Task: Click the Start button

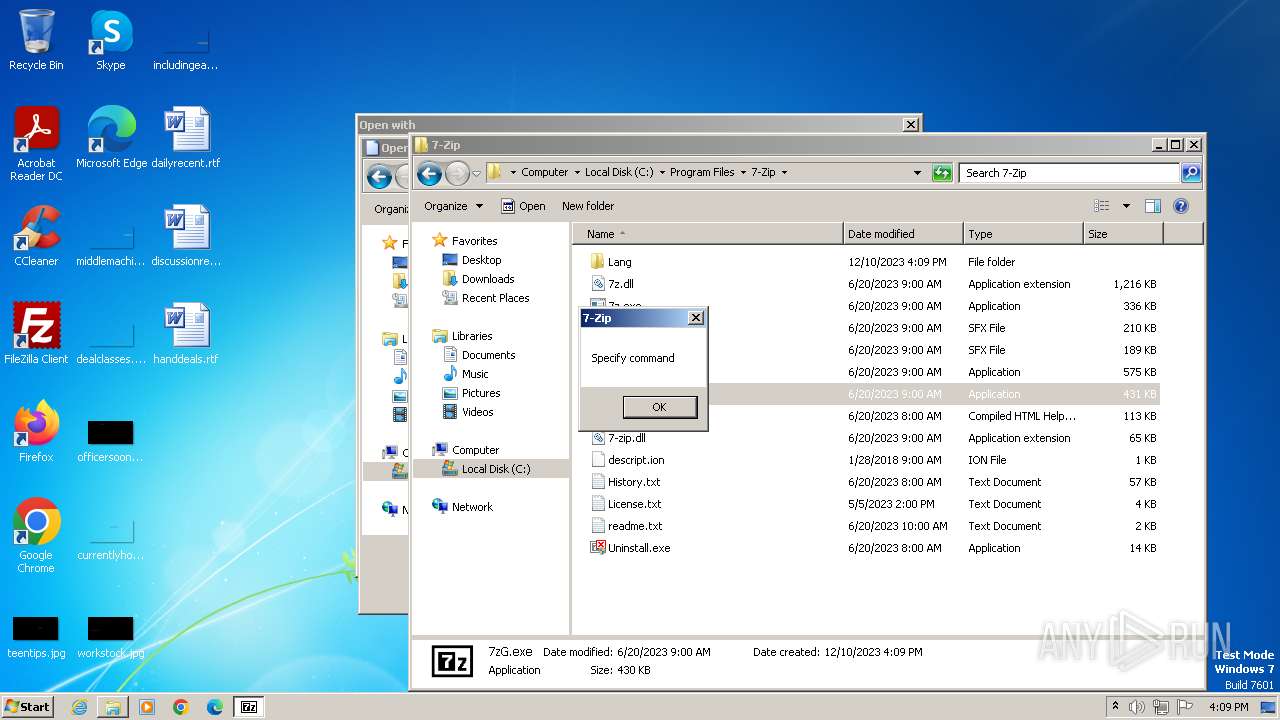Action: [x=28, y=706]
